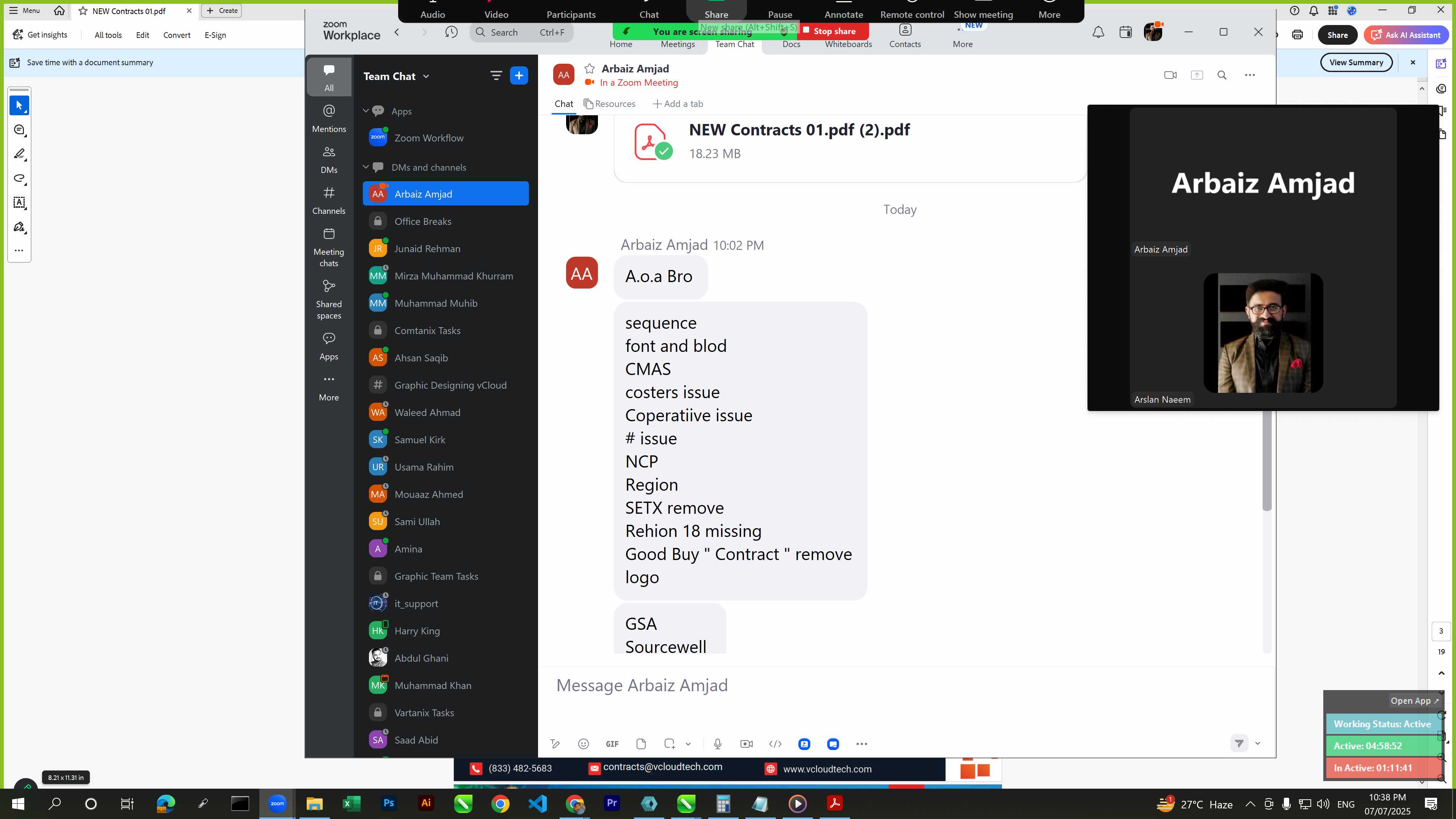This screenshot has height=819, width=1456.
Task: Open Acrobat Convert menu
Action: [177, 35]
